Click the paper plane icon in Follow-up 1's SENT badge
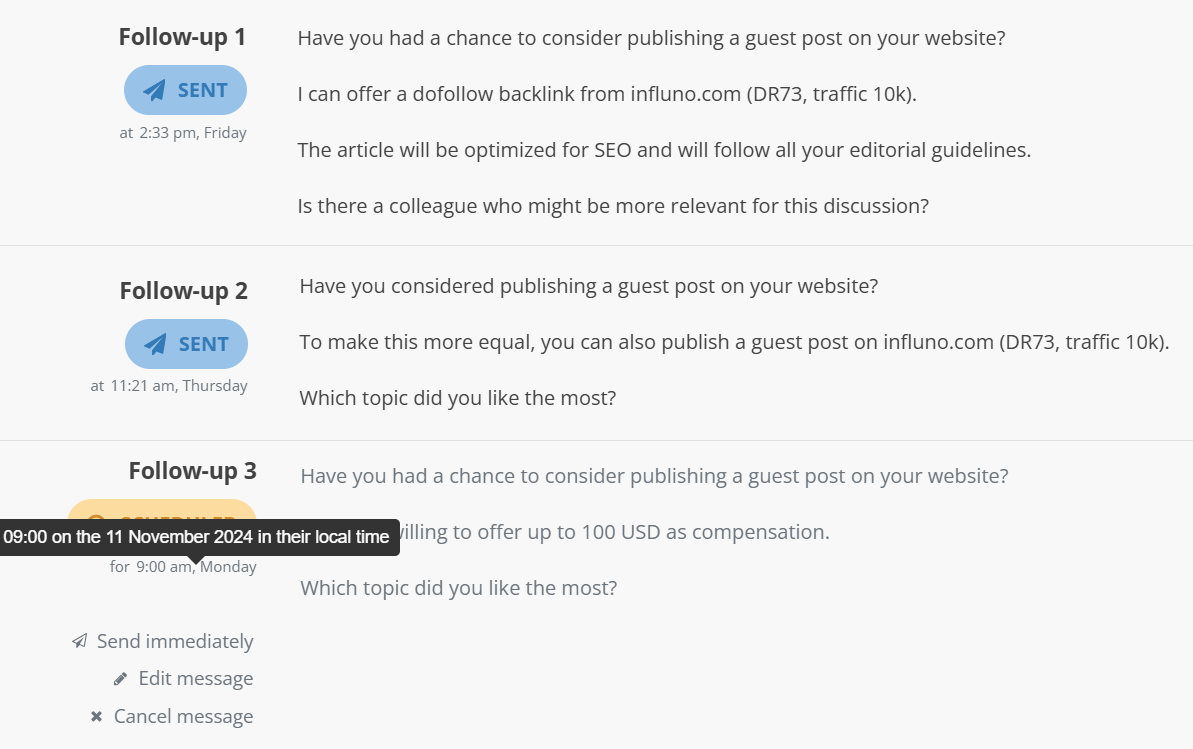Viewport: 1193px width, 749px height. pyautogui.click(x=154, y=91)
